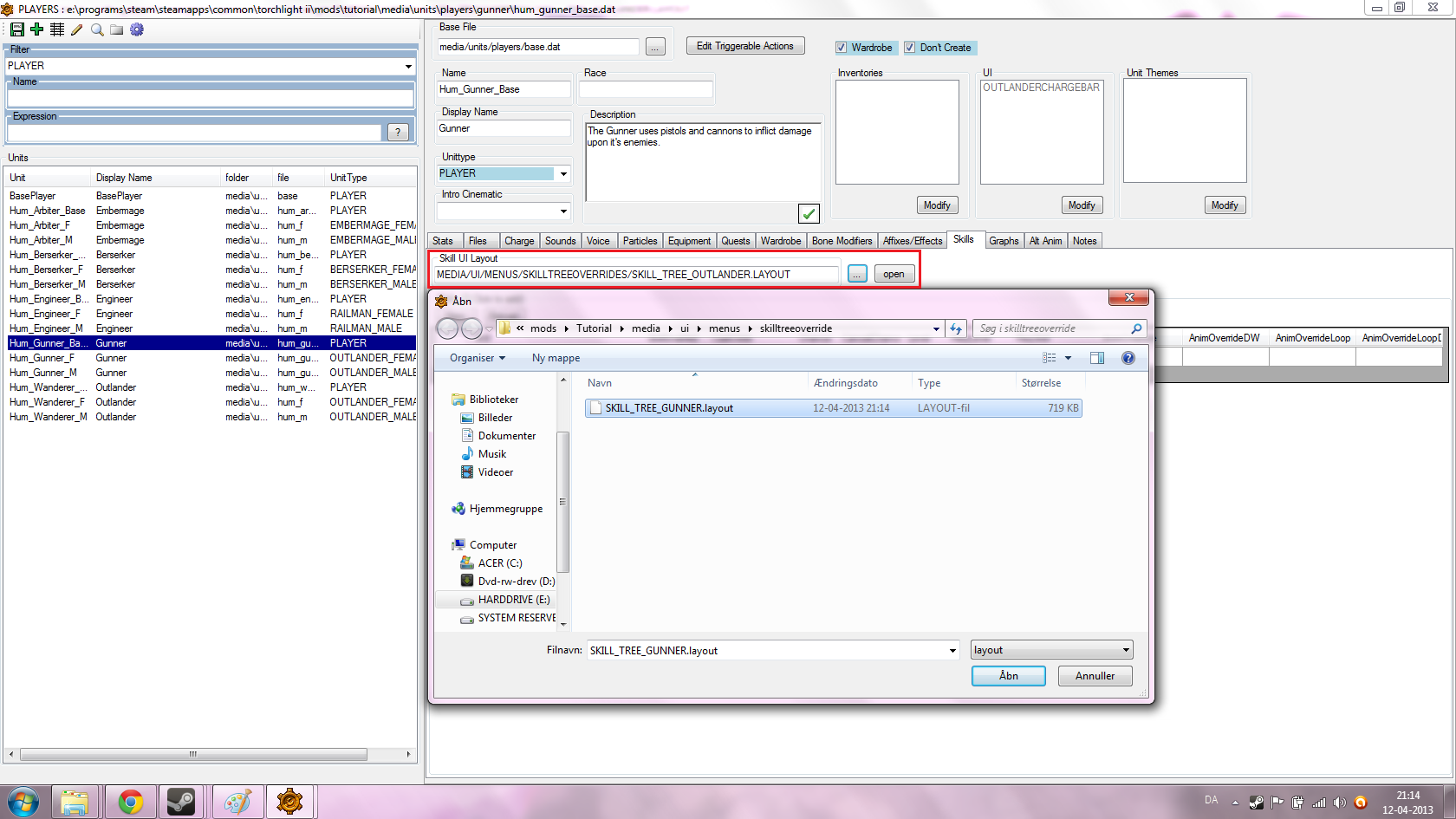Click the green Save disk icon

click(17, 29)
